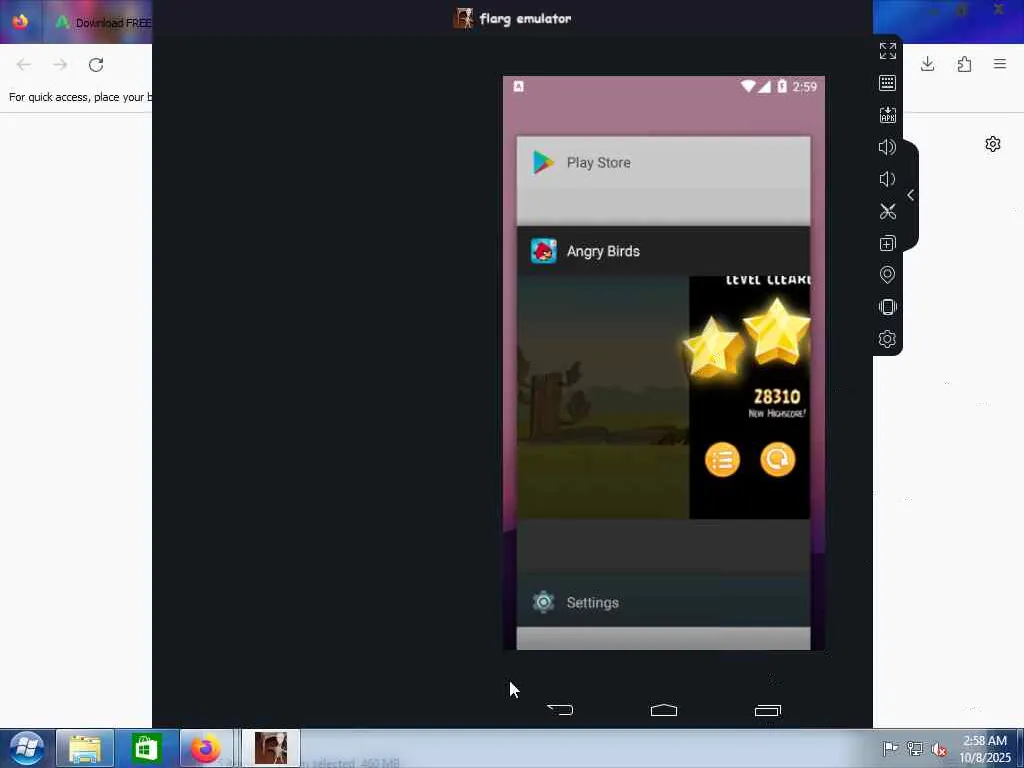
Task: Click the Firefox reload button
Action: [x=96, y=65]
